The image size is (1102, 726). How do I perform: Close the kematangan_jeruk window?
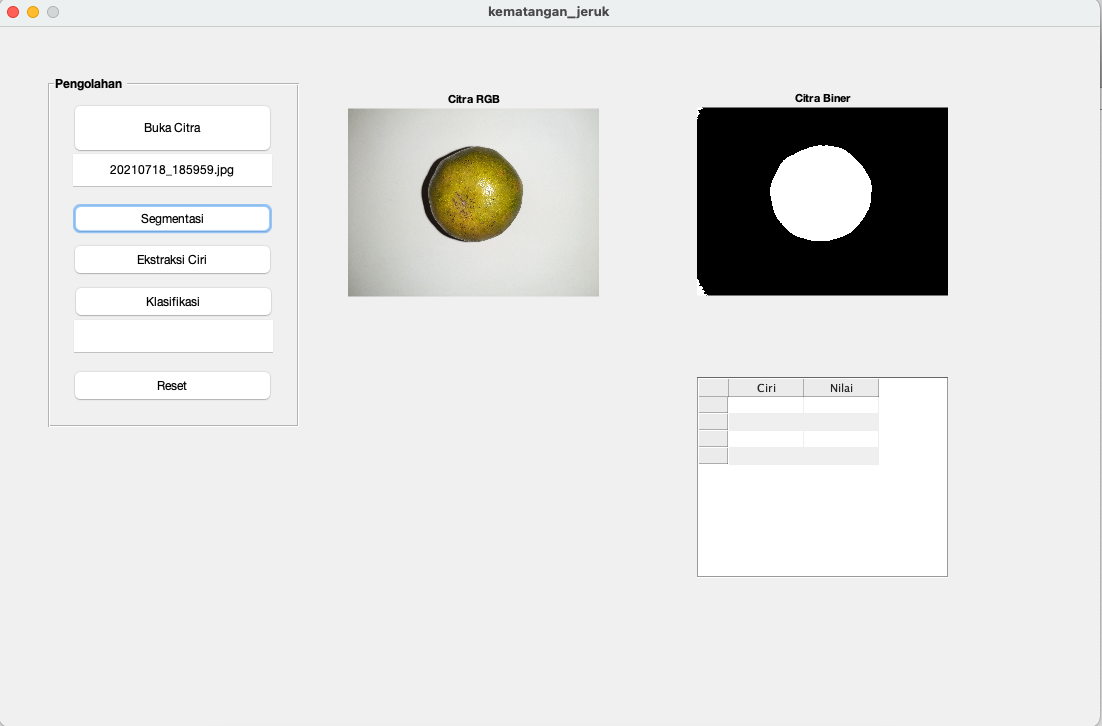pos(13,12)
